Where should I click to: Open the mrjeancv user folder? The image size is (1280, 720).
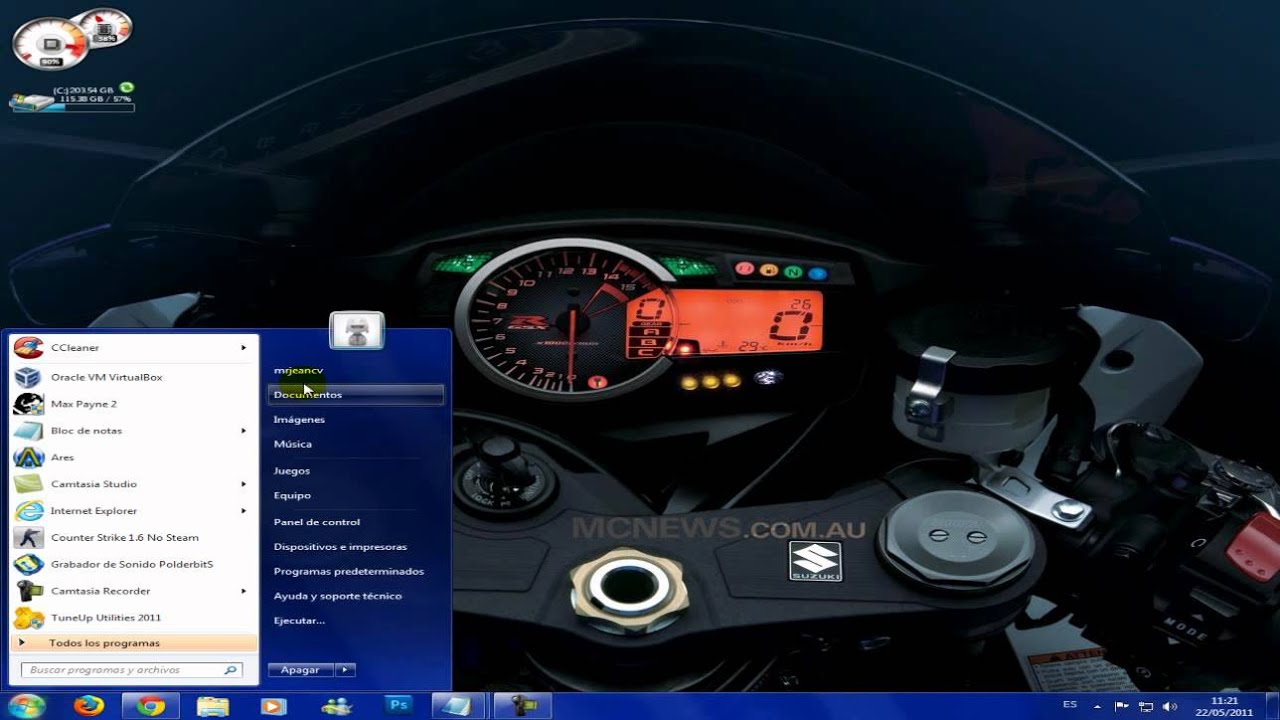click(x=298, y=371)
